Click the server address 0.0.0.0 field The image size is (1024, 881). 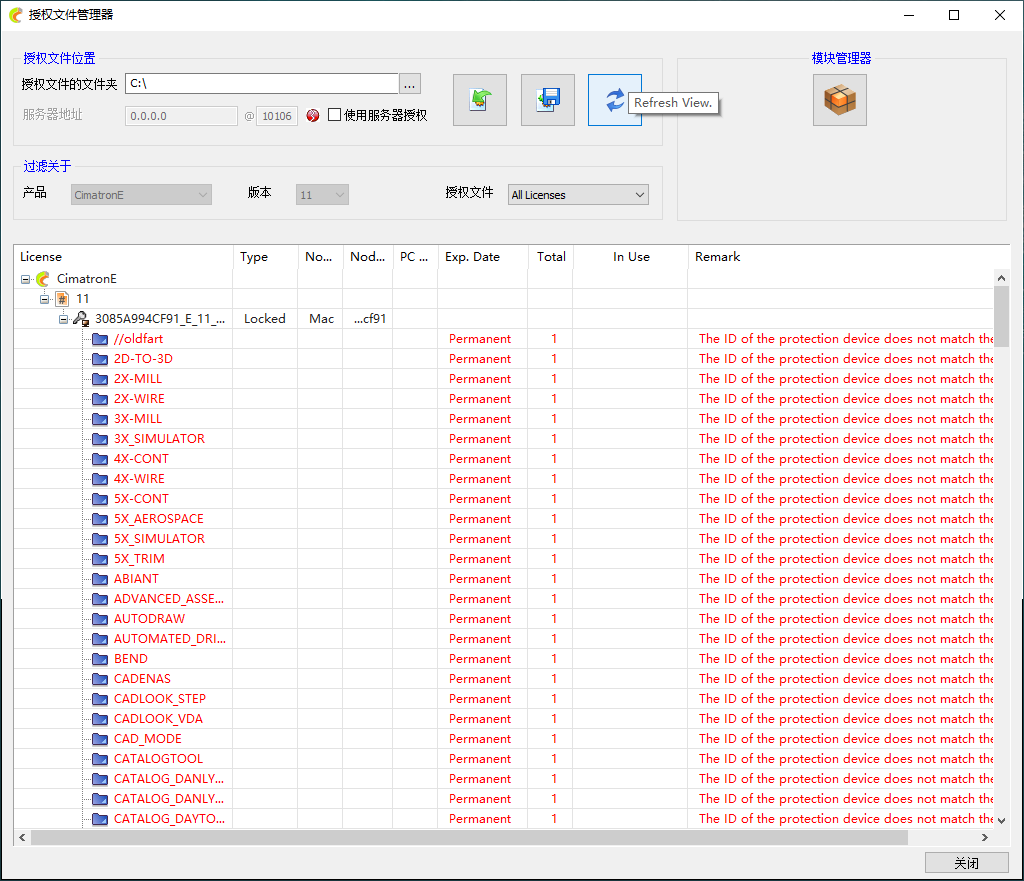tap(181, 116)
